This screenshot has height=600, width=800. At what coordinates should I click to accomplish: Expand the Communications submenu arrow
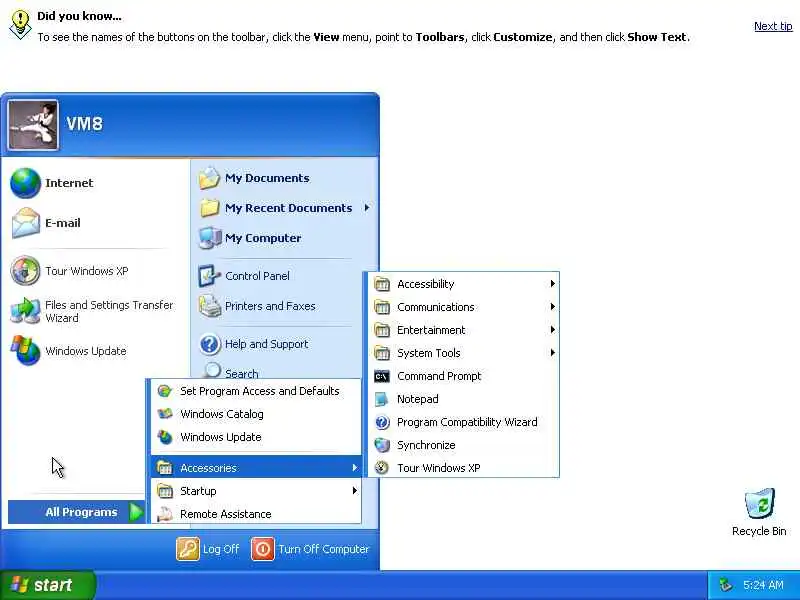click(x=553, y=307)
